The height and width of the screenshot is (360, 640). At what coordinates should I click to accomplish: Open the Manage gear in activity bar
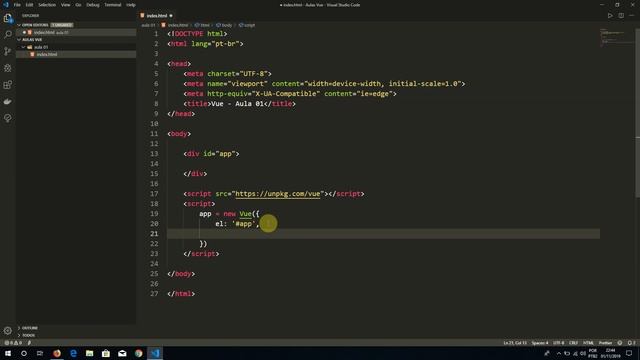click(x=8, y=331)
